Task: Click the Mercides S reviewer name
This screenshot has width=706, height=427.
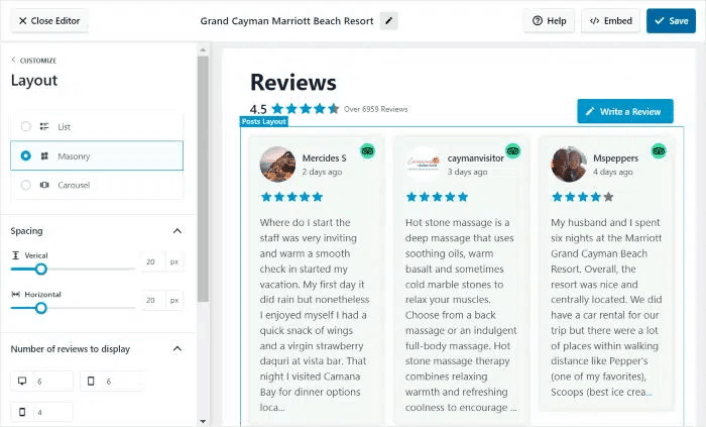Action: click(324, 158)
